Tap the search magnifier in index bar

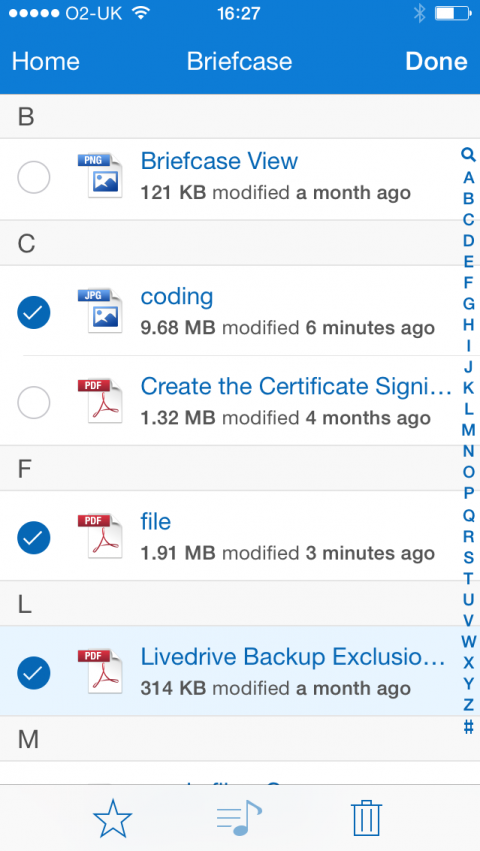(x=468, y=155)
